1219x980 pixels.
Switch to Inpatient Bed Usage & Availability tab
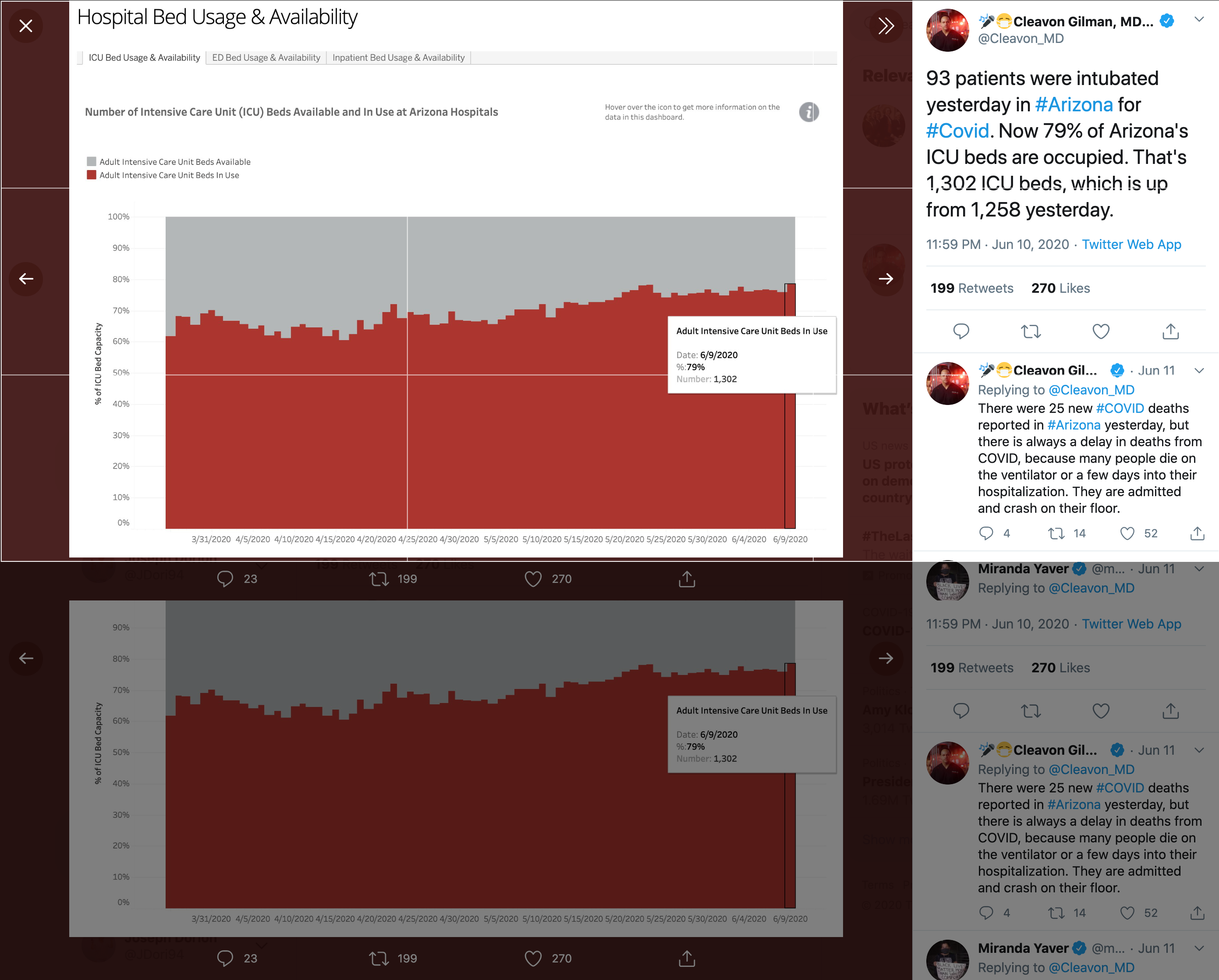[x=398, y=58]
